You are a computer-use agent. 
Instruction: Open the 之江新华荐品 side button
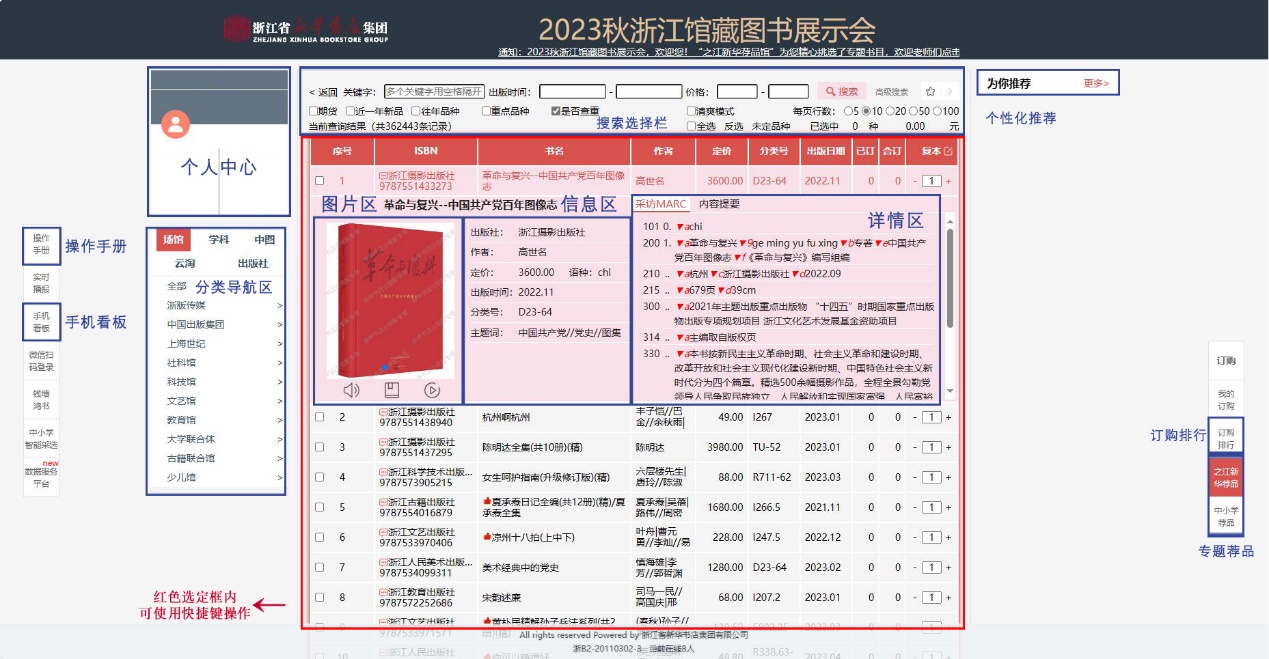[x=1226, y=477]
